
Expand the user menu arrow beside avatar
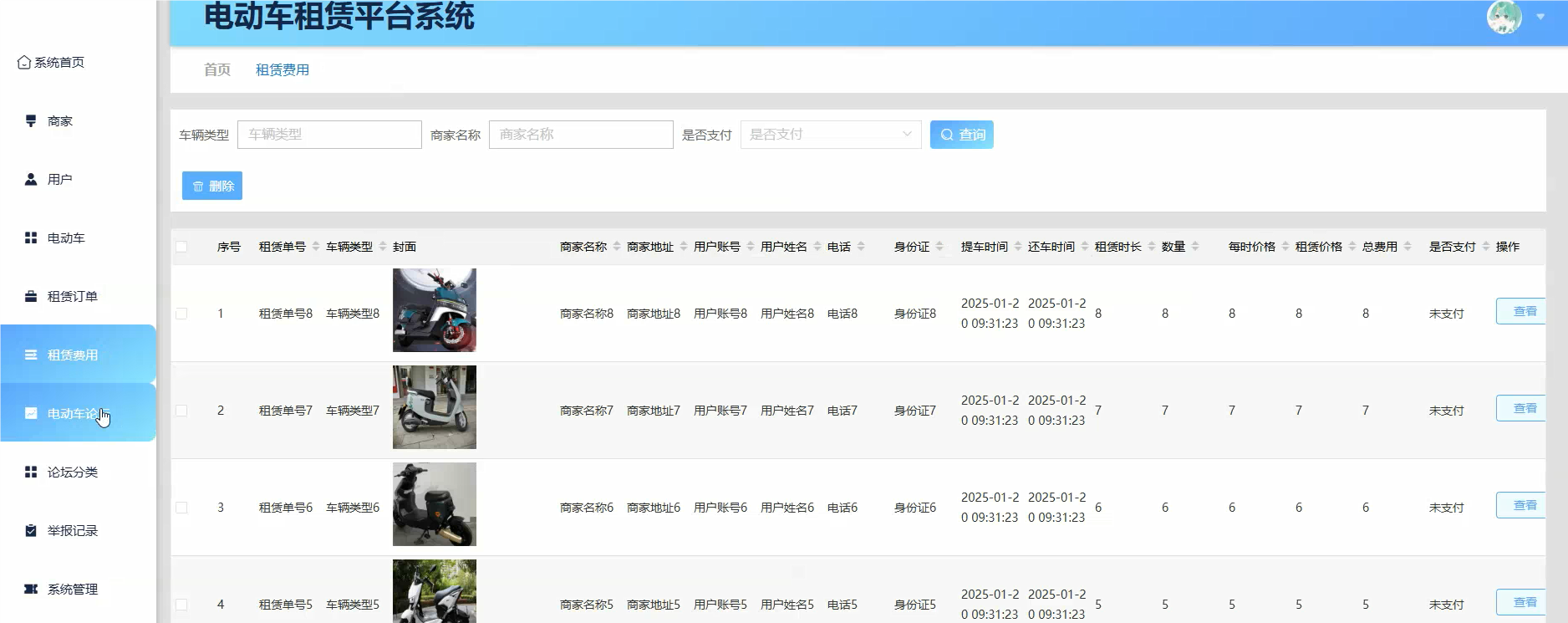pyautogui.click(x=1540, y=17)
